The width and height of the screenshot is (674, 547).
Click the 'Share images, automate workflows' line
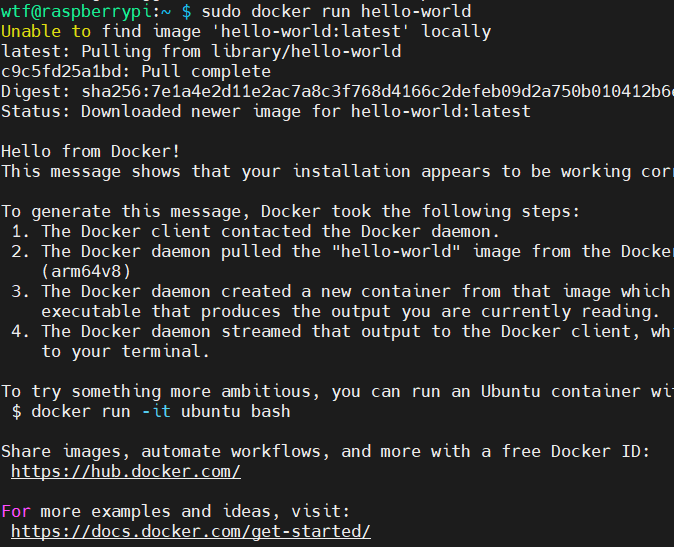coord(325,451)
